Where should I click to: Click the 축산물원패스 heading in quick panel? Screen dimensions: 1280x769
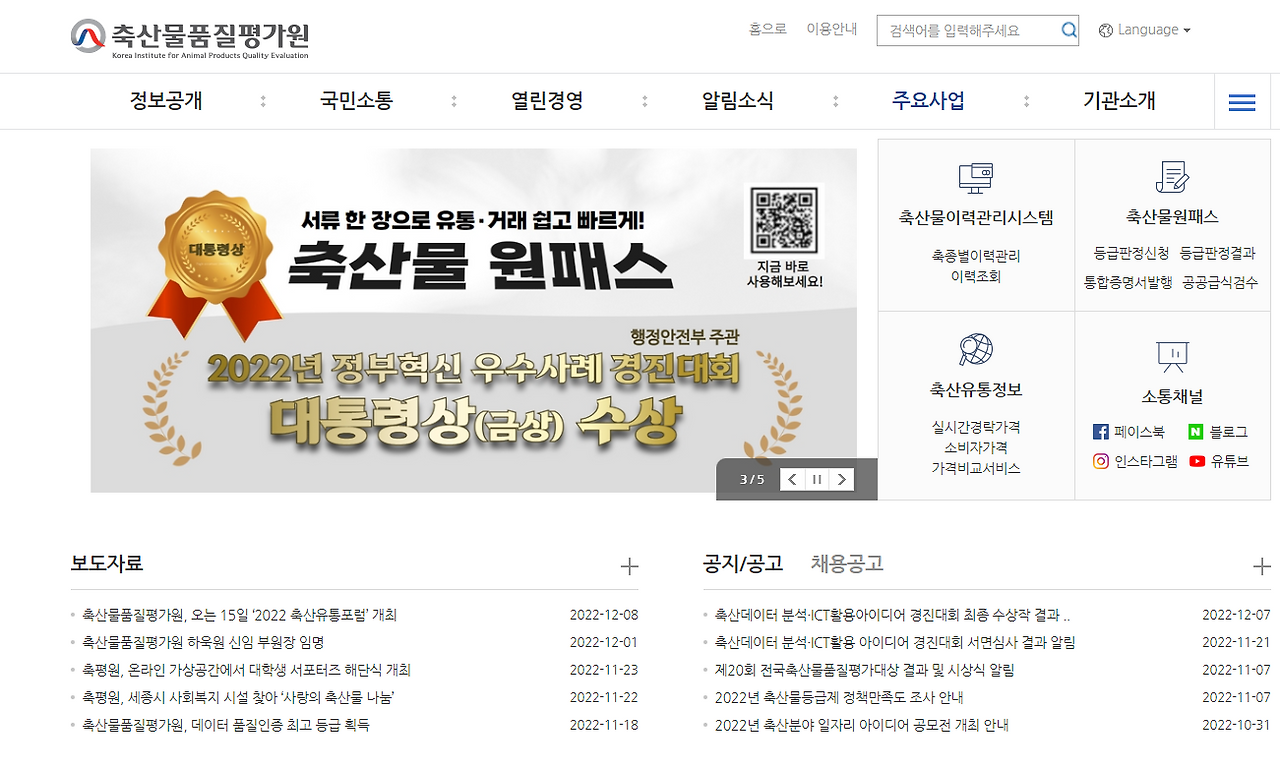click(1172, 217)
